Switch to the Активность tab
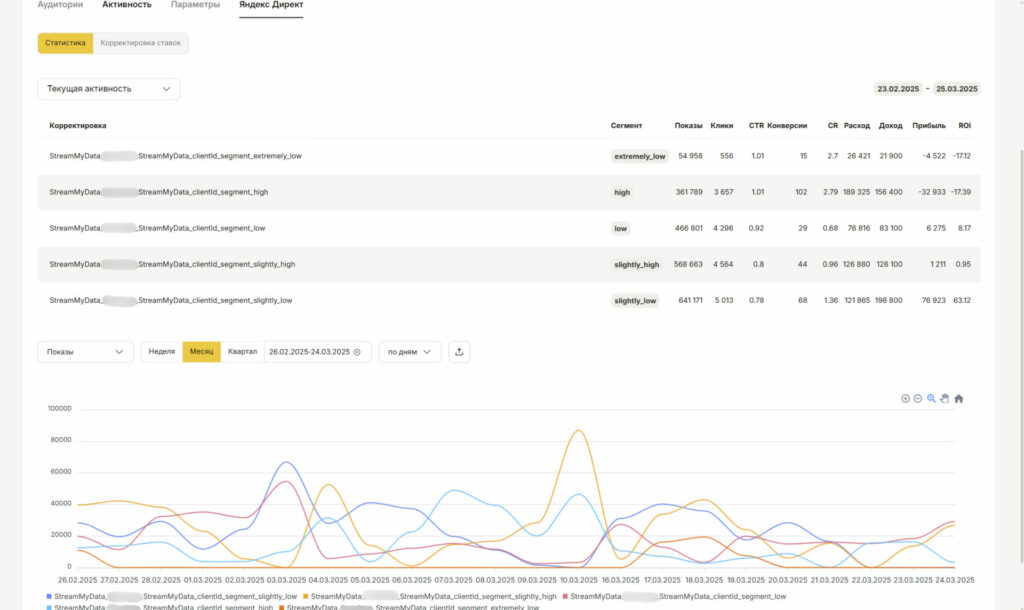The image size is (1024, 610). click(127, 5)
